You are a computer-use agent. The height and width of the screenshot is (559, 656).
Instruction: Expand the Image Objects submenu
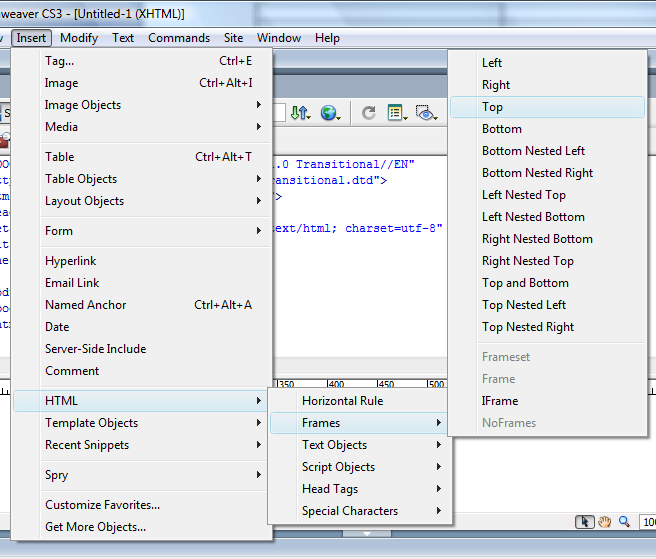142,105
